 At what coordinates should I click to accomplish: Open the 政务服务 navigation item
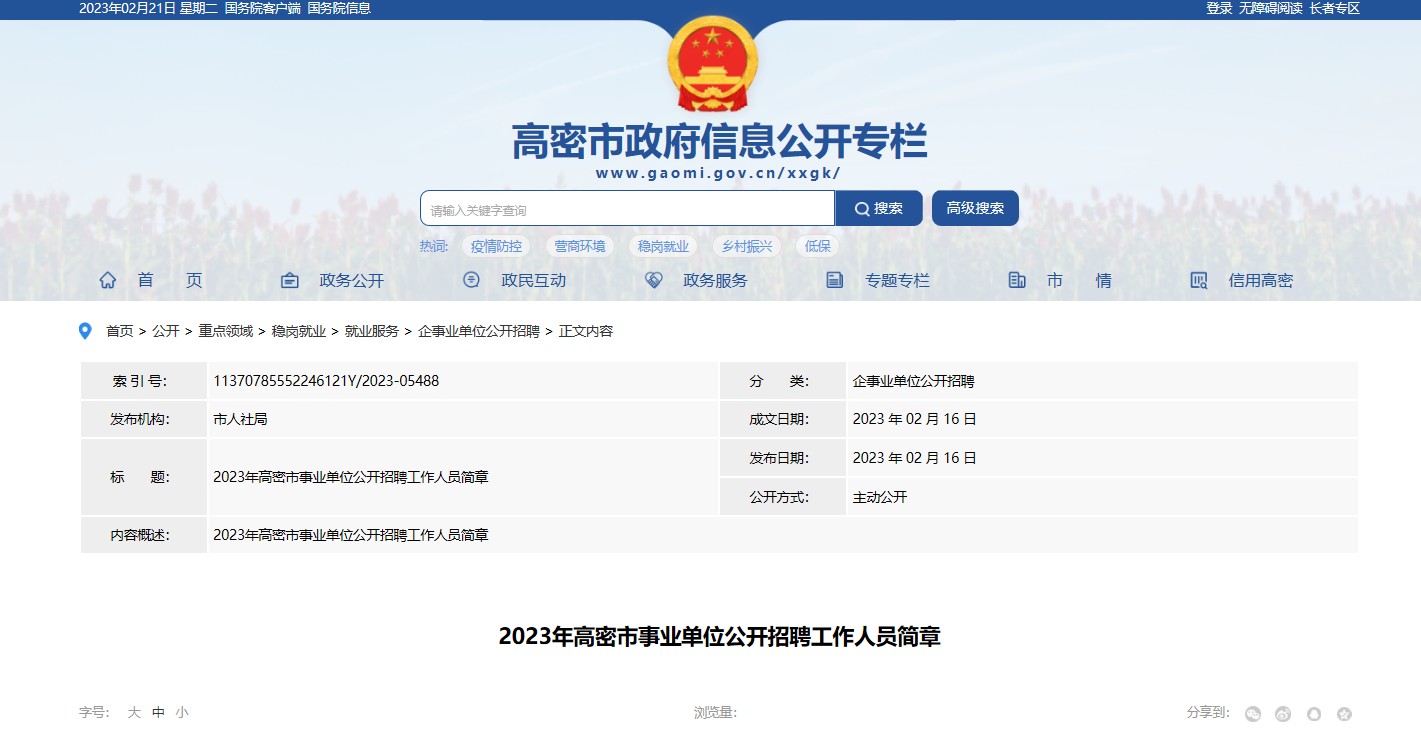point(715,281)
